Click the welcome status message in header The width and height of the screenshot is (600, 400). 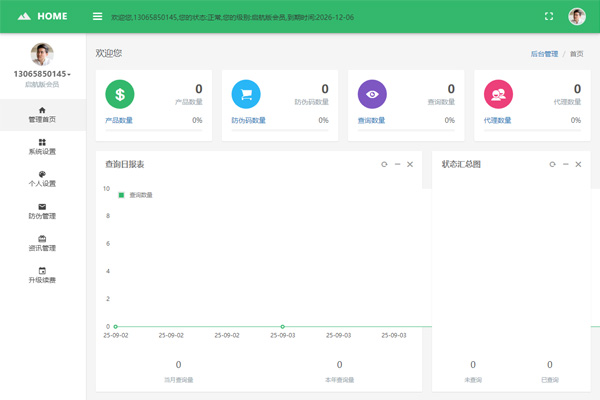232,17
